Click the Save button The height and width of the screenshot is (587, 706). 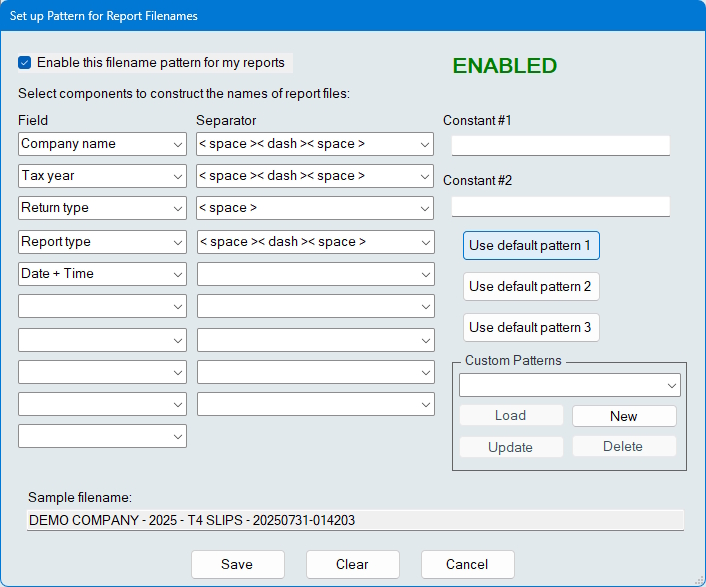[x=237, y=564]
